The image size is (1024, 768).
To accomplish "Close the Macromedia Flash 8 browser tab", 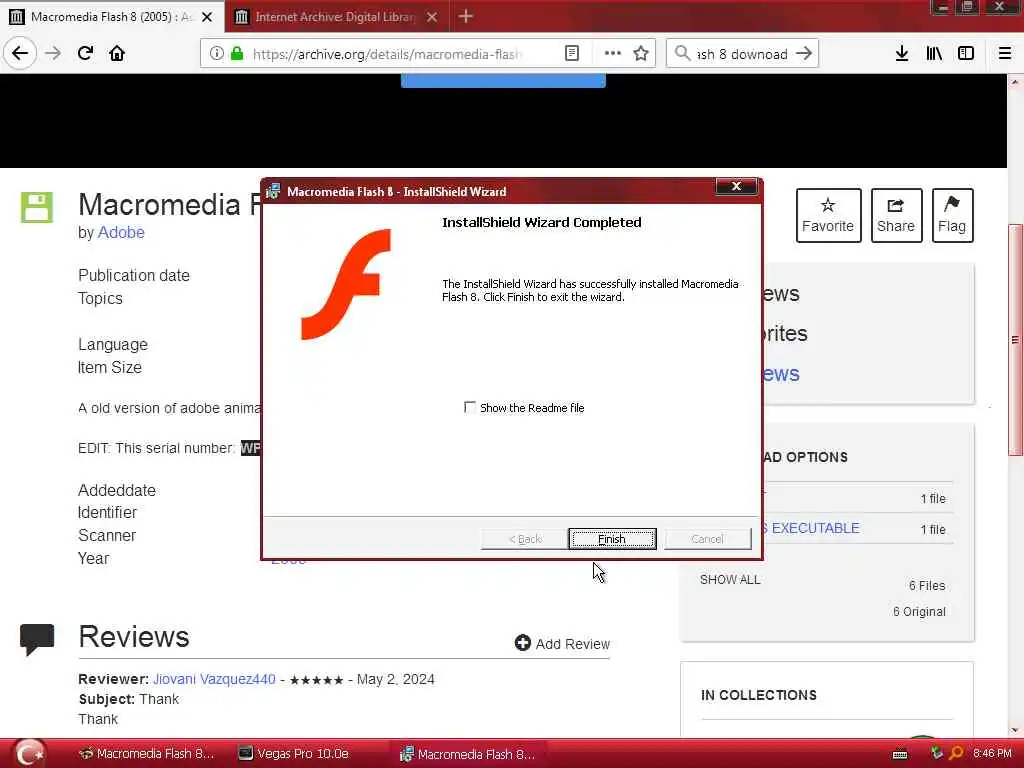I will pyautogui.click(x=207, y=17).
